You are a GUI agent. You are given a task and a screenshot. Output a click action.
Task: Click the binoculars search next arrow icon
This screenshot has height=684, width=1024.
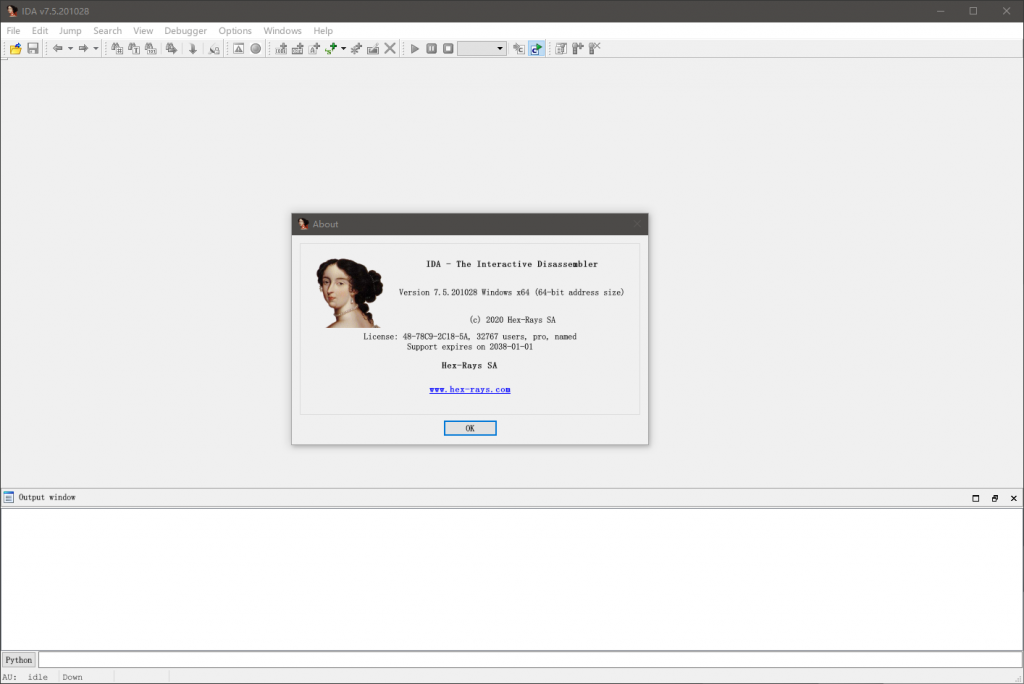pos(171,48)
